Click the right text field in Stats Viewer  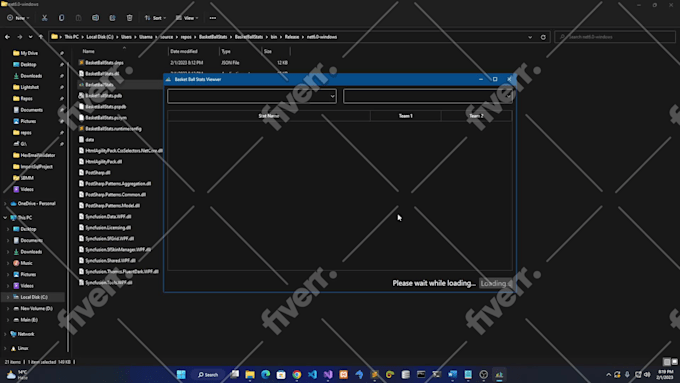pyautogui.click(x=428, y=96)
